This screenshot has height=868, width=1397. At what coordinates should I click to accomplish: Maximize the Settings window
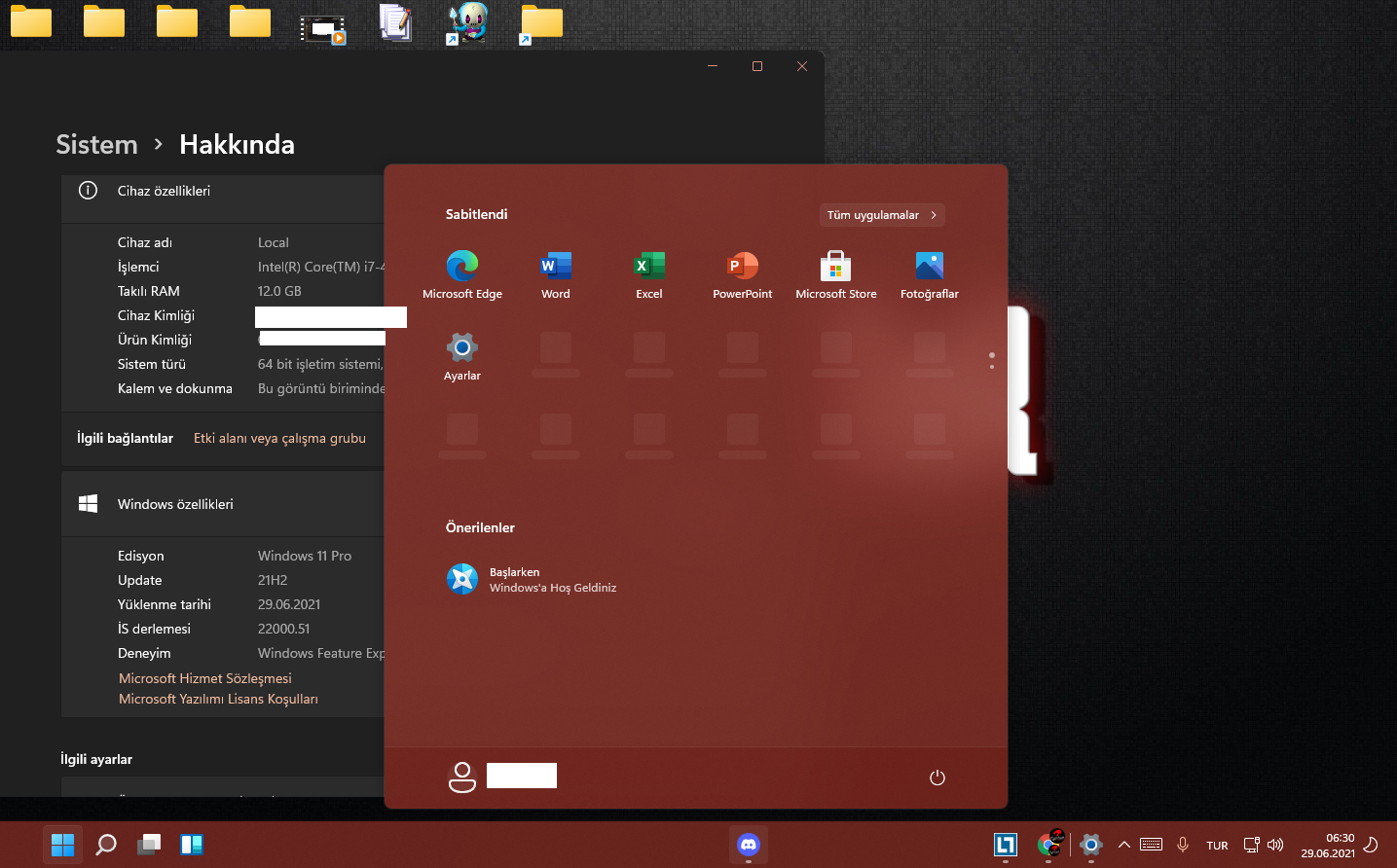(x=757, y=66)
